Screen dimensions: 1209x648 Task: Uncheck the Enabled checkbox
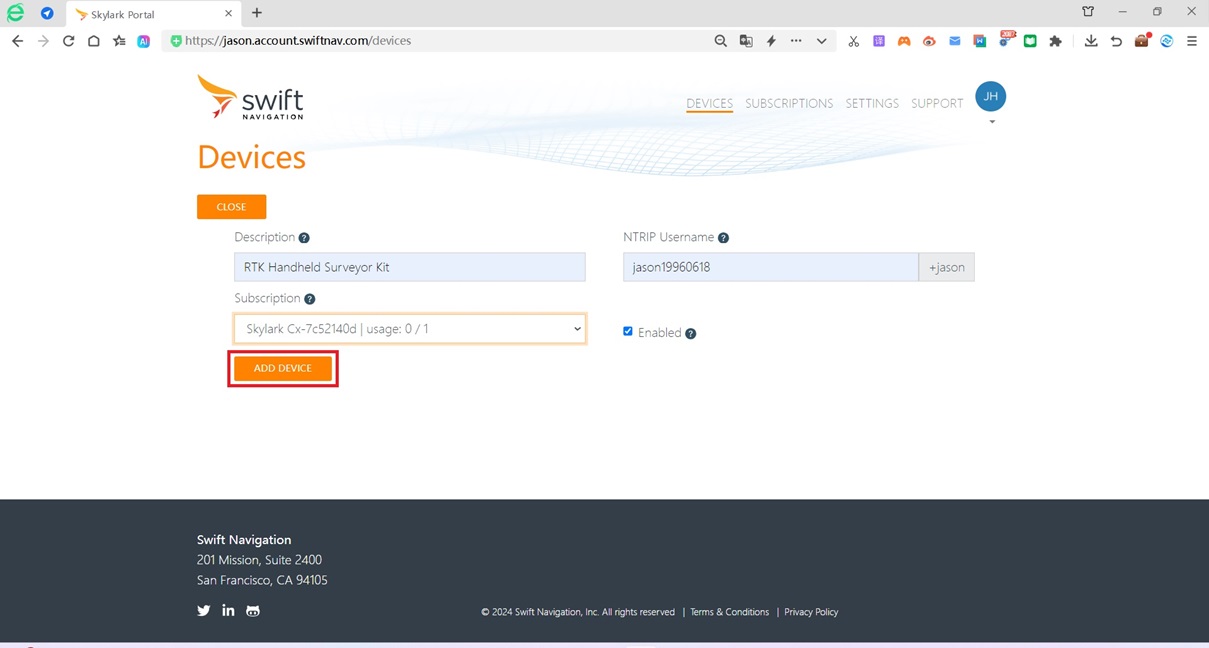628,331
